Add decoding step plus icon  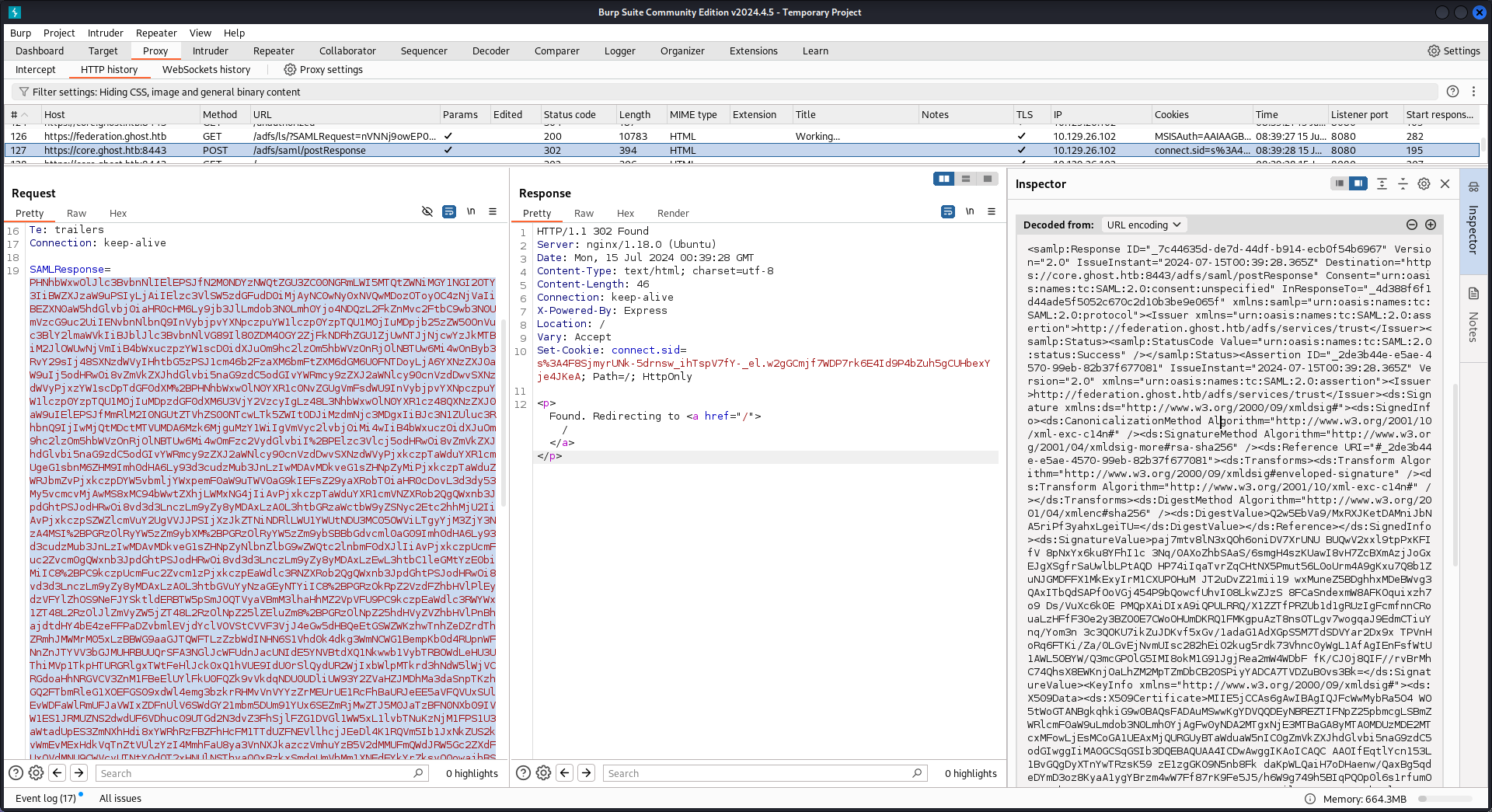(x=1431, y=225)
